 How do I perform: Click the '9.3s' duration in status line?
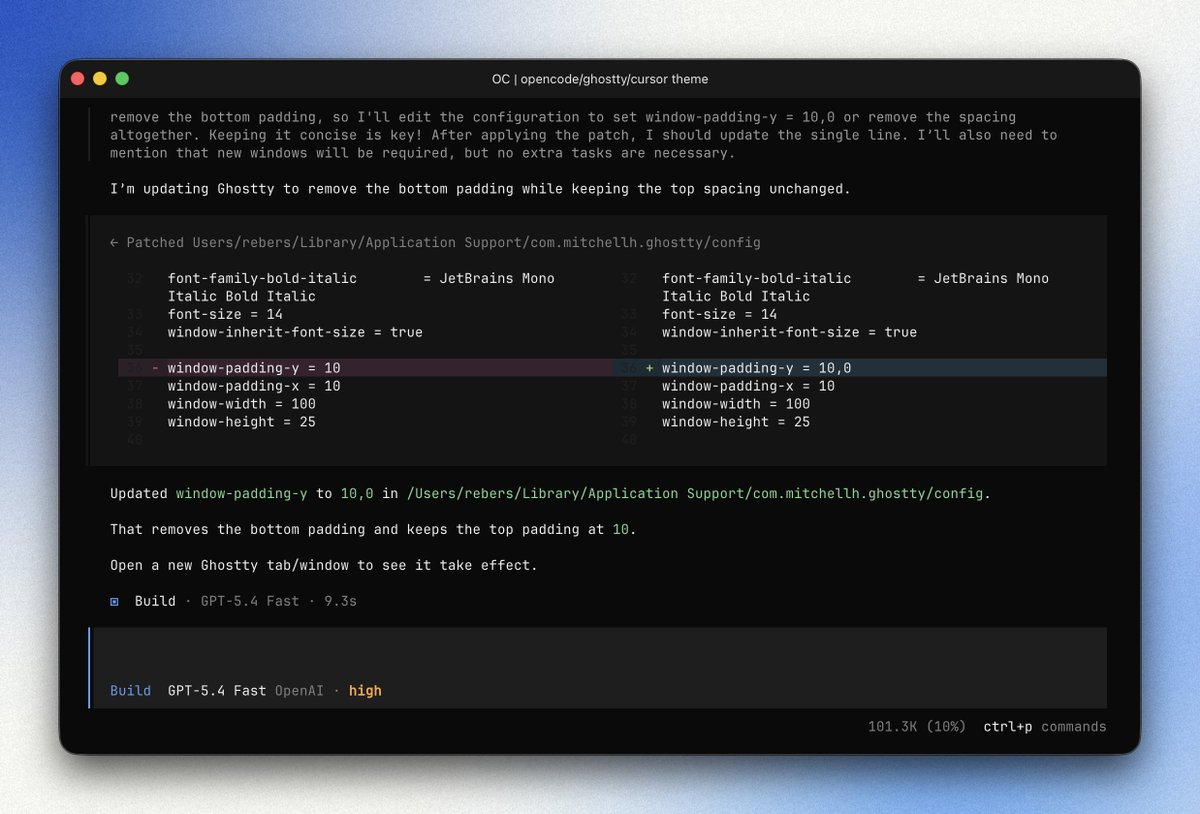click(x=340, y=601)
